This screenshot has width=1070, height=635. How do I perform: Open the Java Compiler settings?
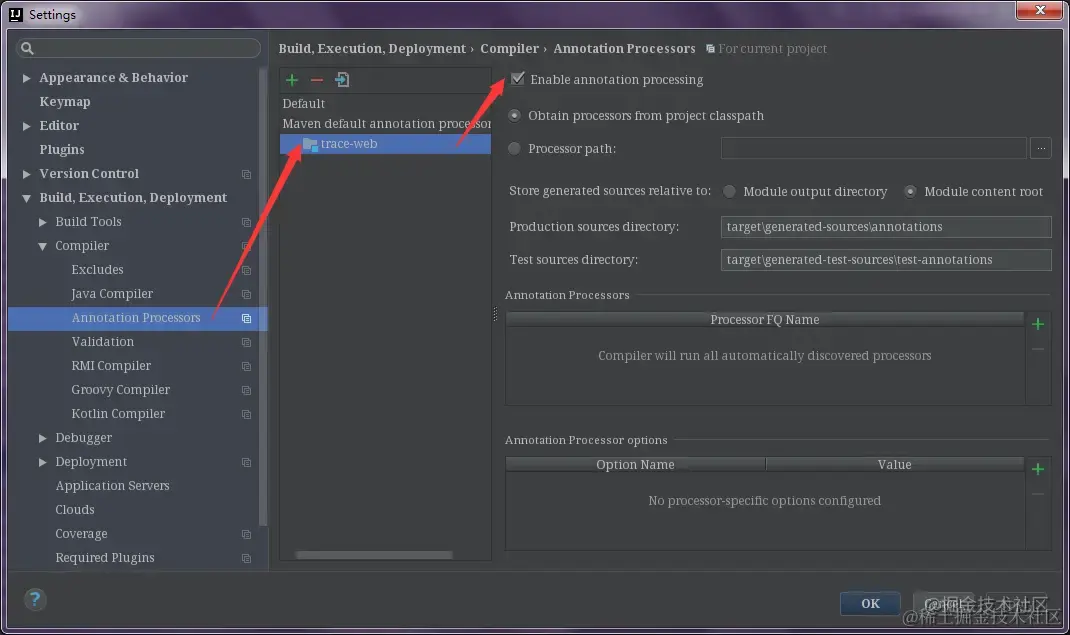(x=112, y=294)
